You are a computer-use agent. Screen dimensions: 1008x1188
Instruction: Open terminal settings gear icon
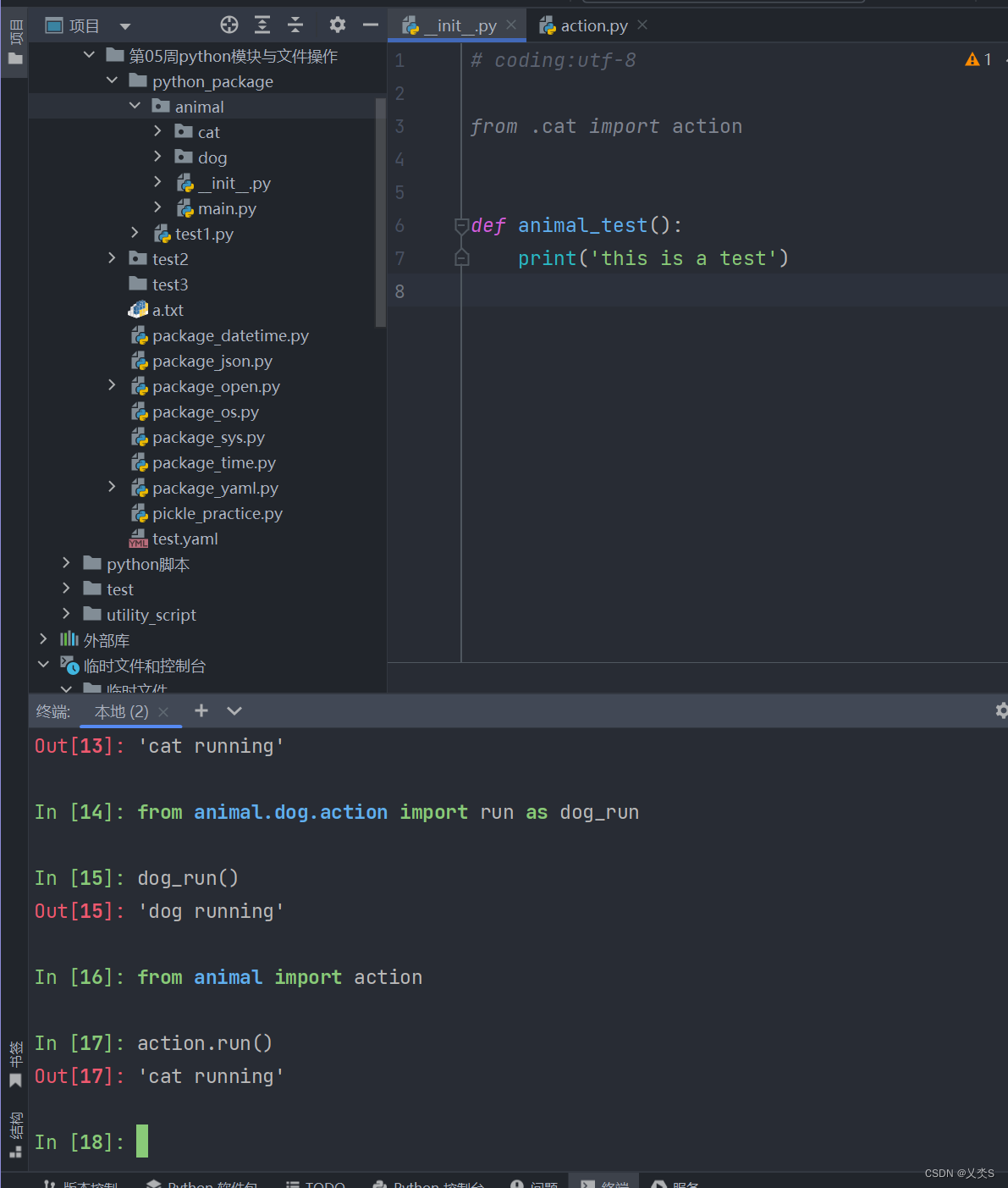(x=1001, y=710)
